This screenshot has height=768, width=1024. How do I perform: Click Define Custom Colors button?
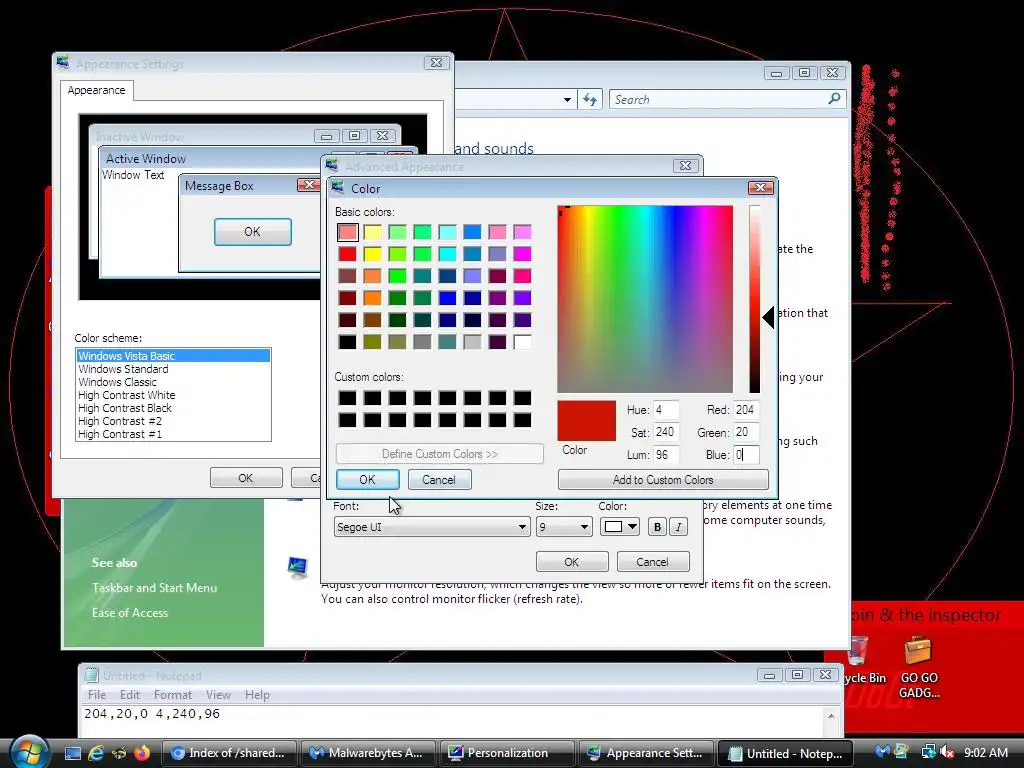click(440, 454)
